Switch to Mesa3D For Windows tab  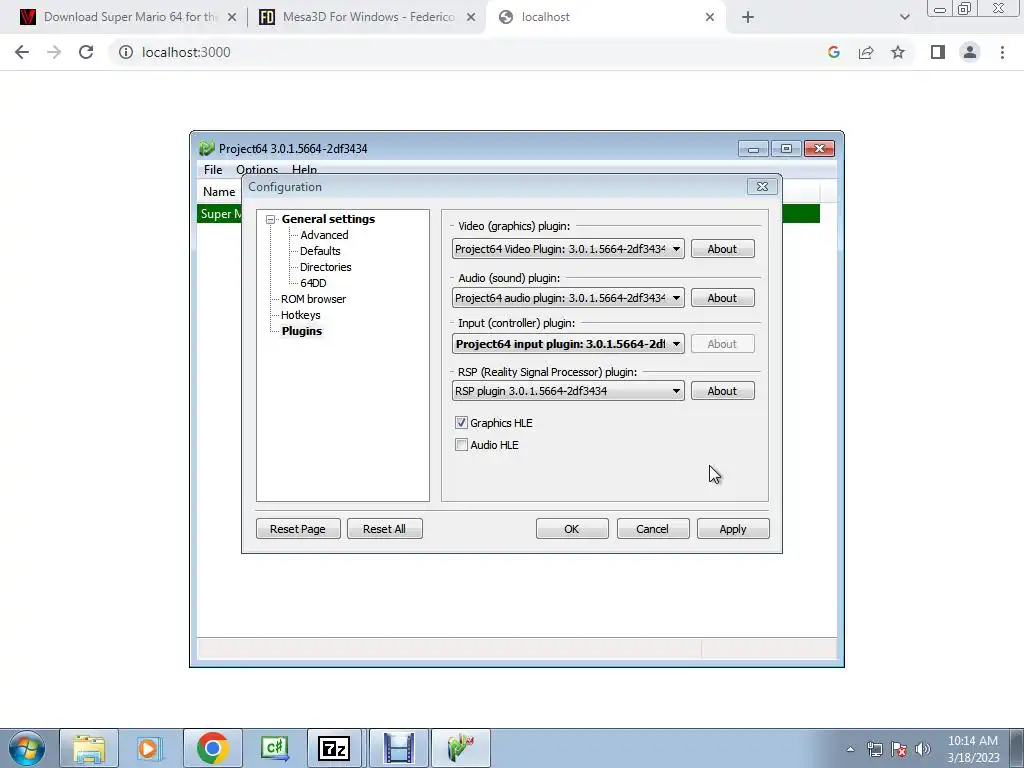pos(367,17)
